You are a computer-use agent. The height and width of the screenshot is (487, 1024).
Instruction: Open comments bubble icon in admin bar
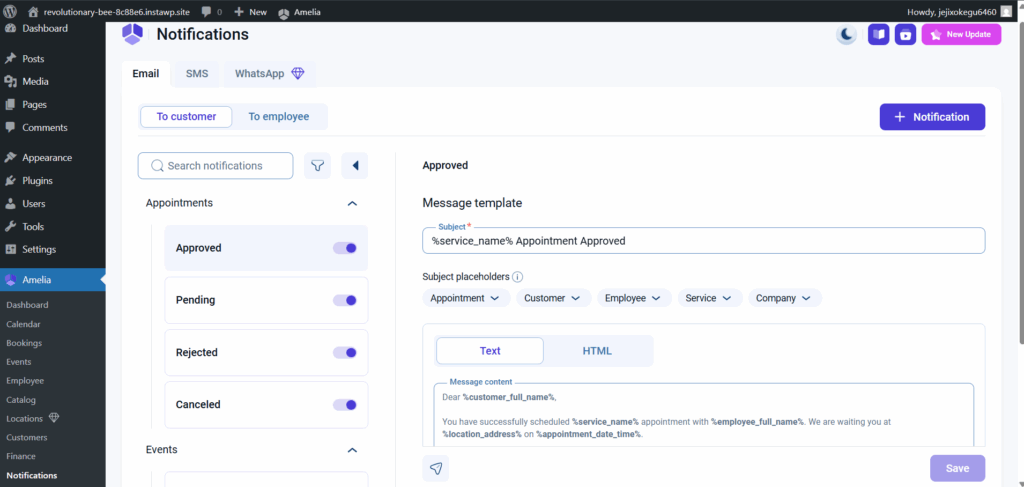206,12
